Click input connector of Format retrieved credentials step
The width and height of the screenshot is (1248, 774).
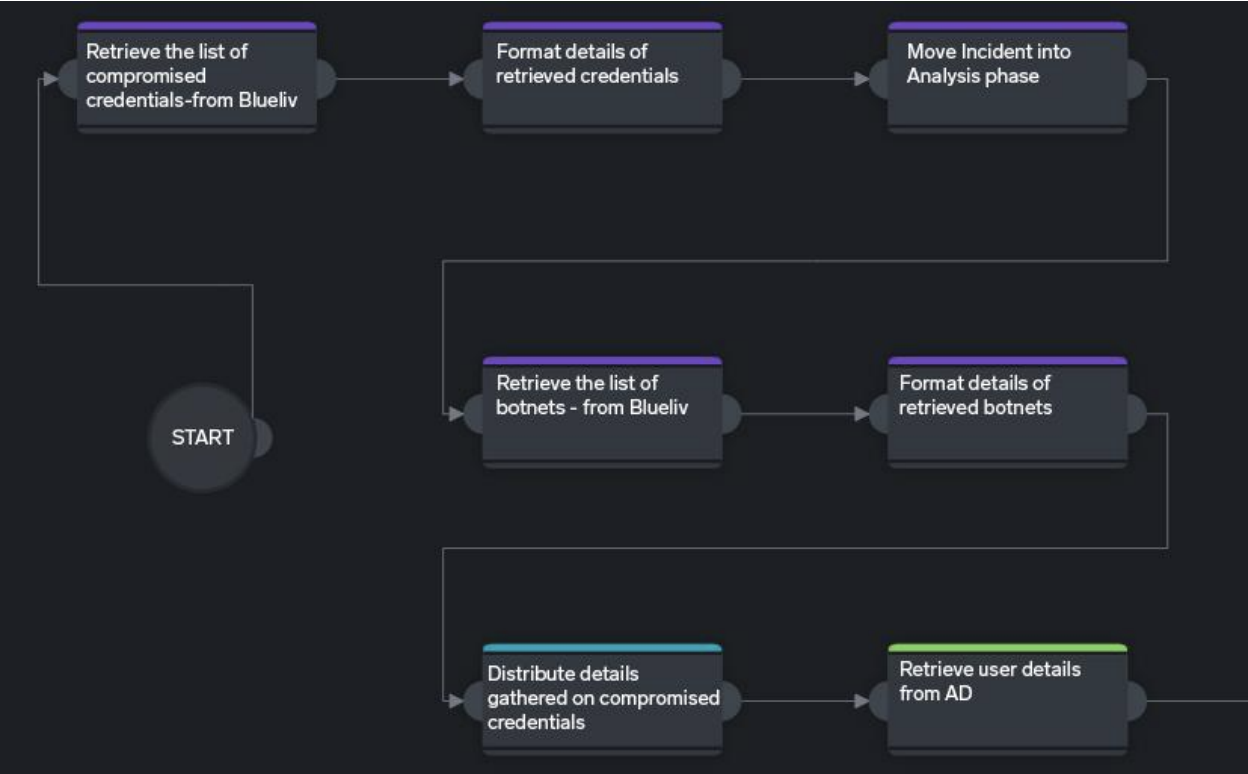tap(472, 78)
